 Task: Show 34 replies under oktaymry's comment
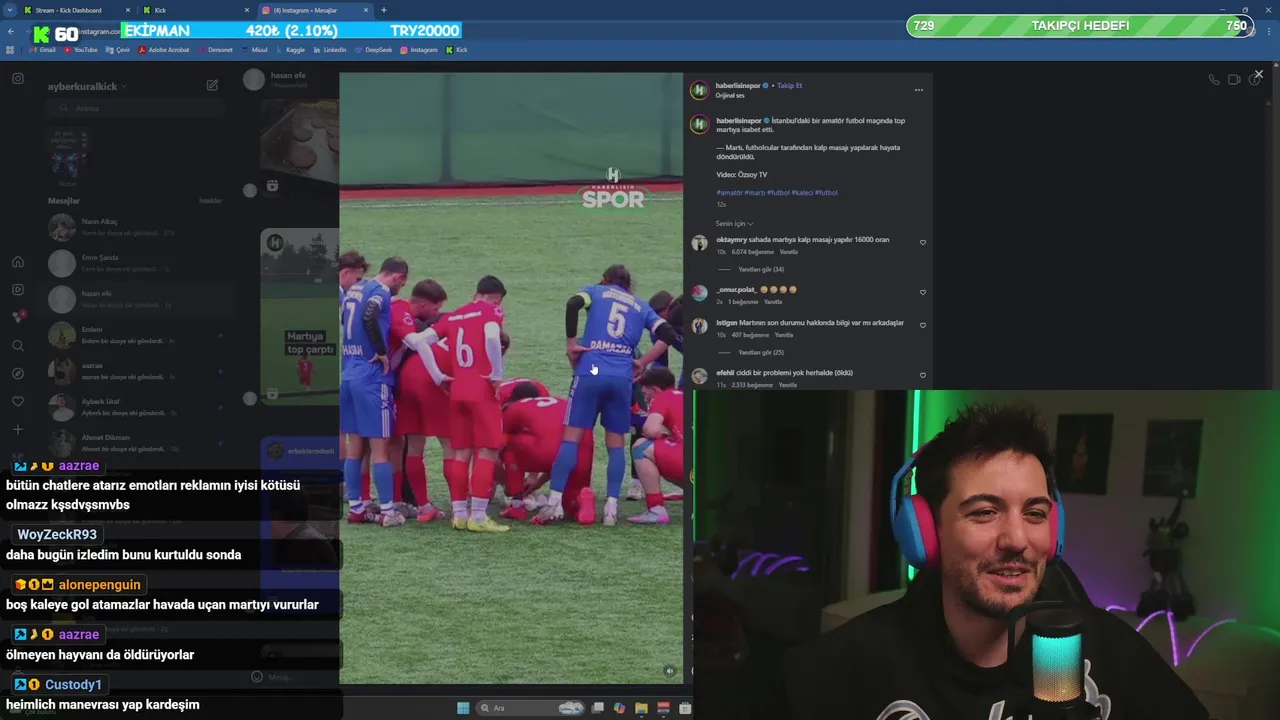pyautogui.click(x=760, y=269)
